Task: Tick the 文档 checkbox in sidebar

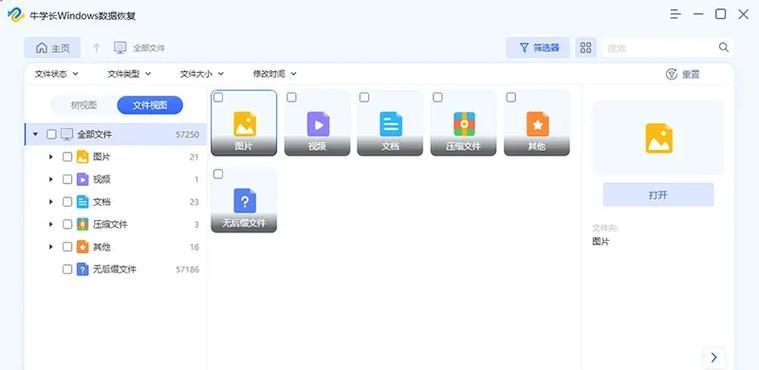Action: point(67,201)
